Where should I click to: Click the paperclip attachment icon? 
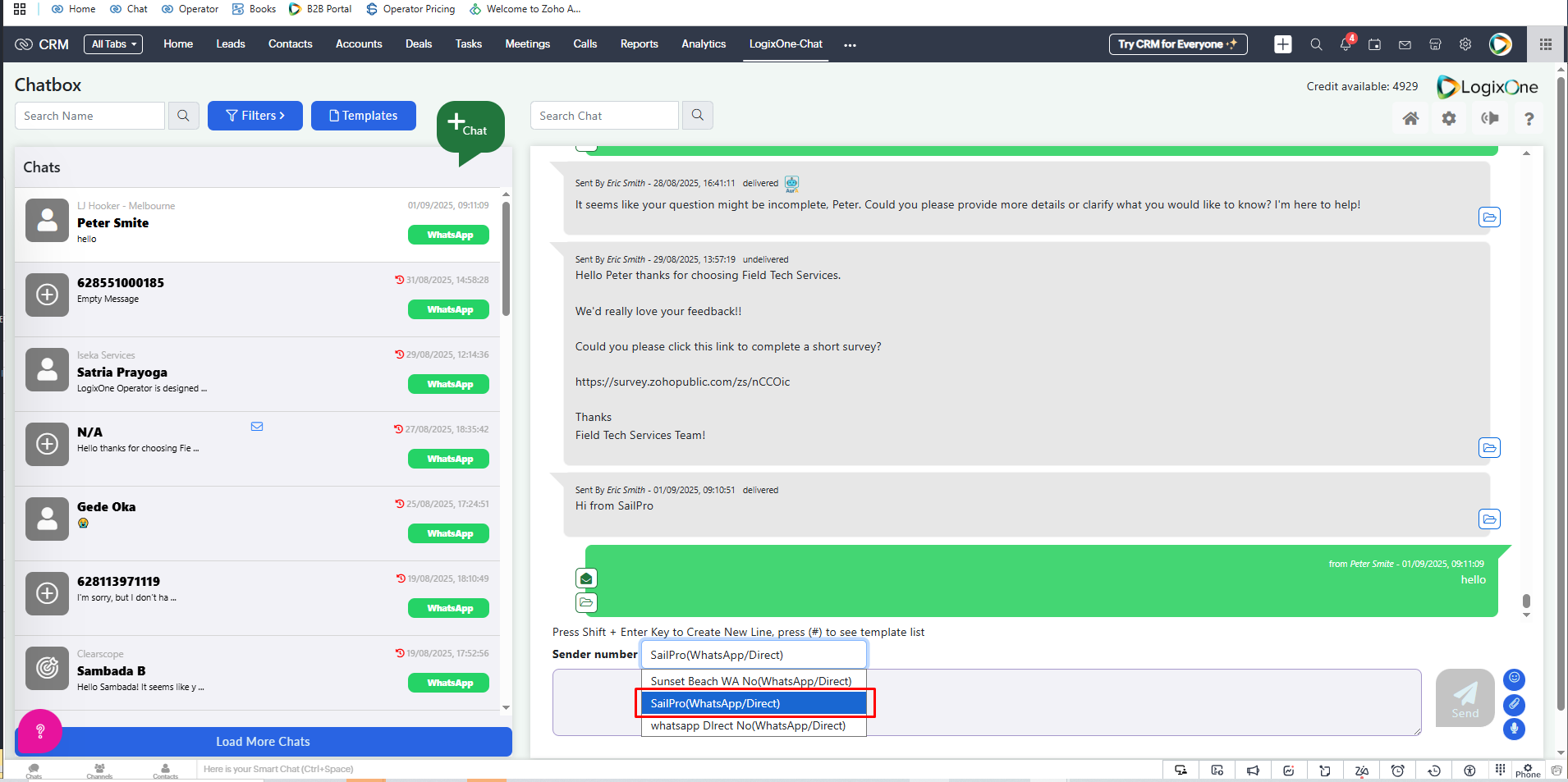coord(1514,704)
